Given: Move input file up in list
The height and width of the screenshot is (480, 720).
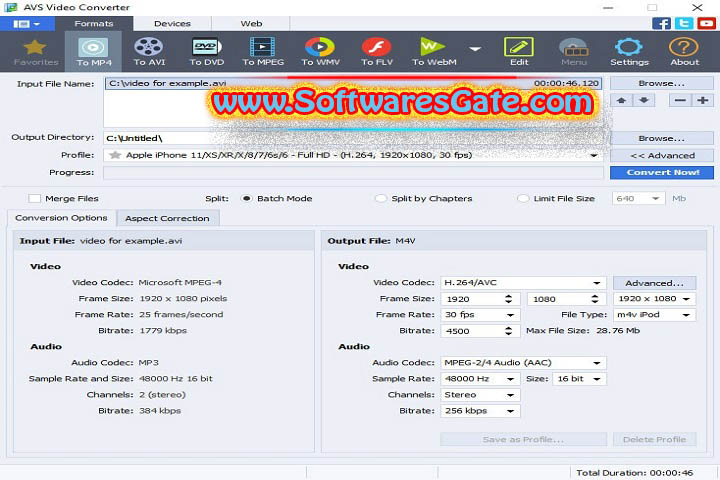Looking at the screenshot, I should (621, 100).
